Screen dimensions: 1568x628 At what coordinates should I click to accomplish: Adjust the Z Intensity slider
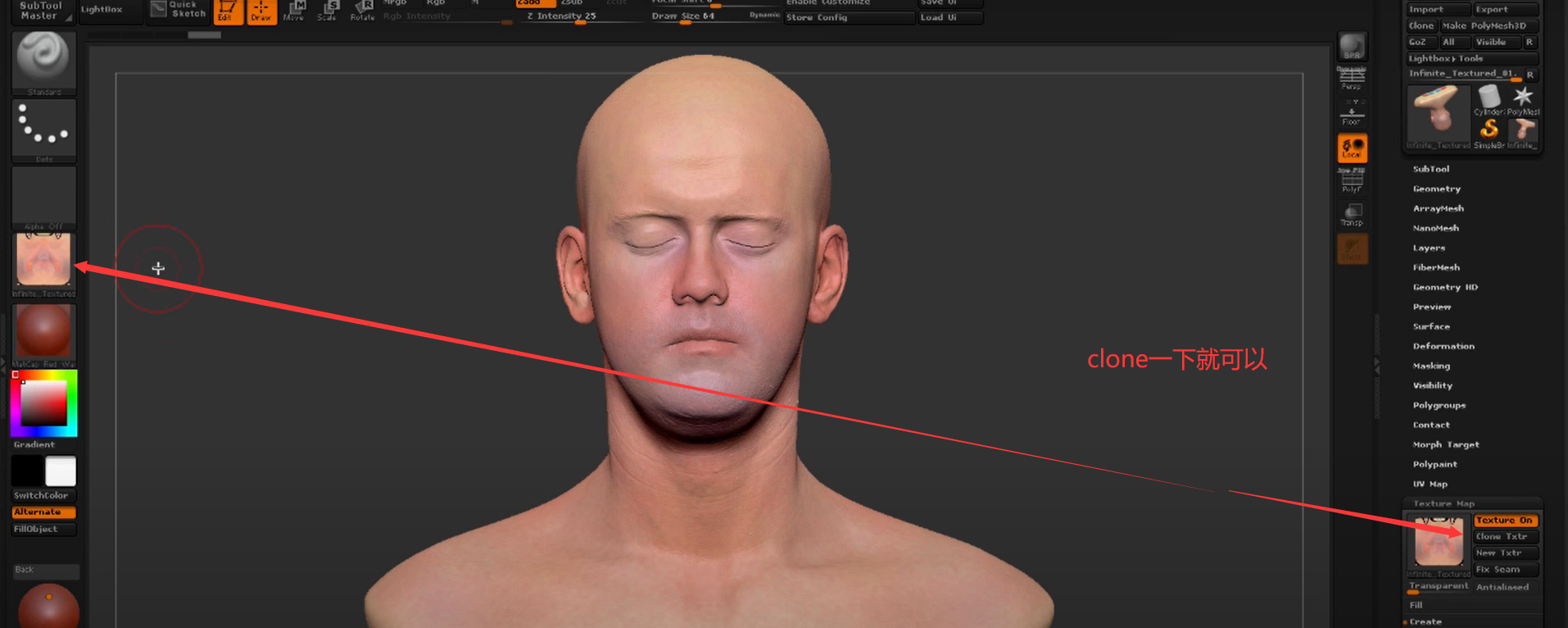(582, 16)
